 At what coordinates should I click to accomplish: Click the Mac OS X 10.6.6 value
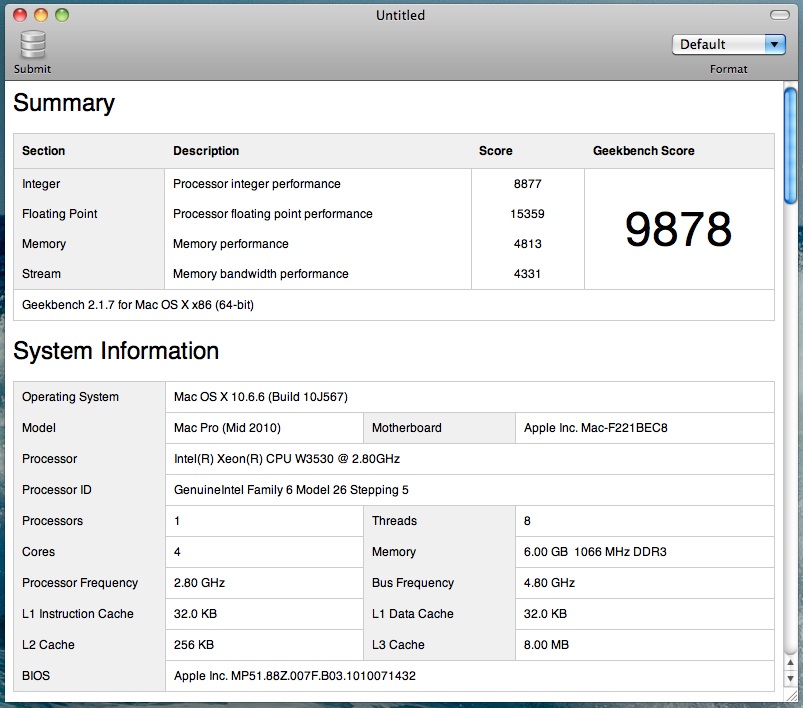coord(261,397)
